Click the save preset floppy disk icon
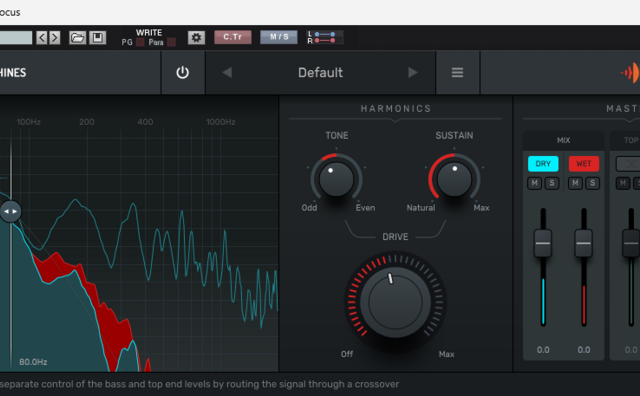 coord(98,38)
